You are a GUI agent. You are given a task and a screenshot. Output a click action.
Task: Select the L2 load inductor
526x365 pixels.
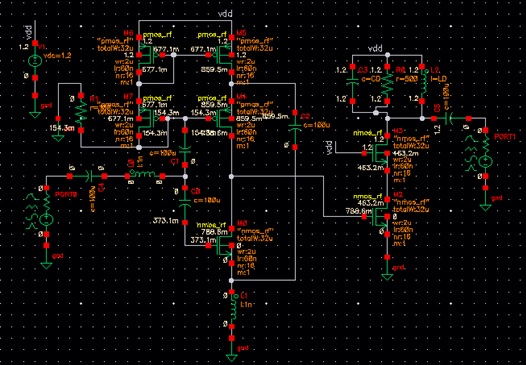[423, 84]
